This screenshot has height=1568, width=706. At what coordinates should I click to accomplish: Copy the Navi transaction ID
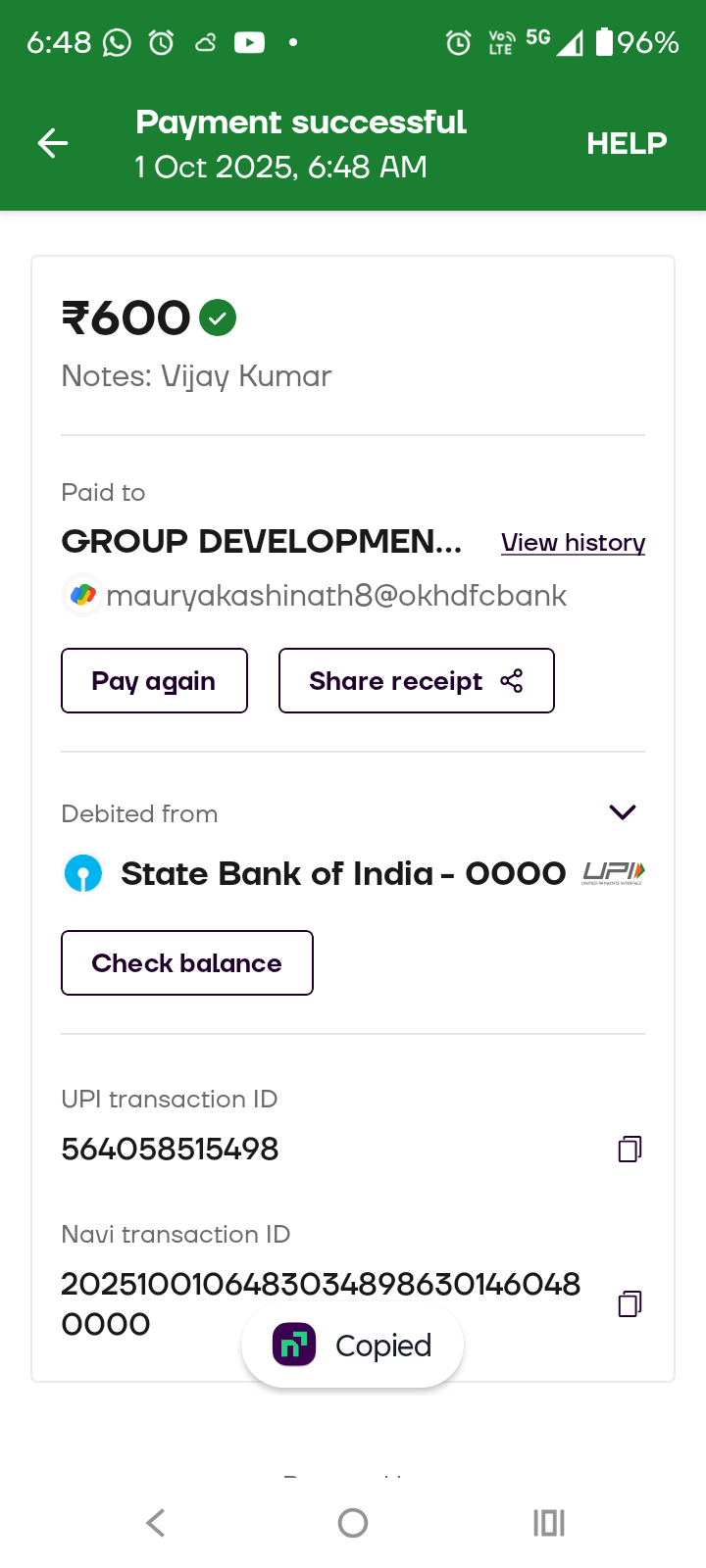tap(630, 1303)
